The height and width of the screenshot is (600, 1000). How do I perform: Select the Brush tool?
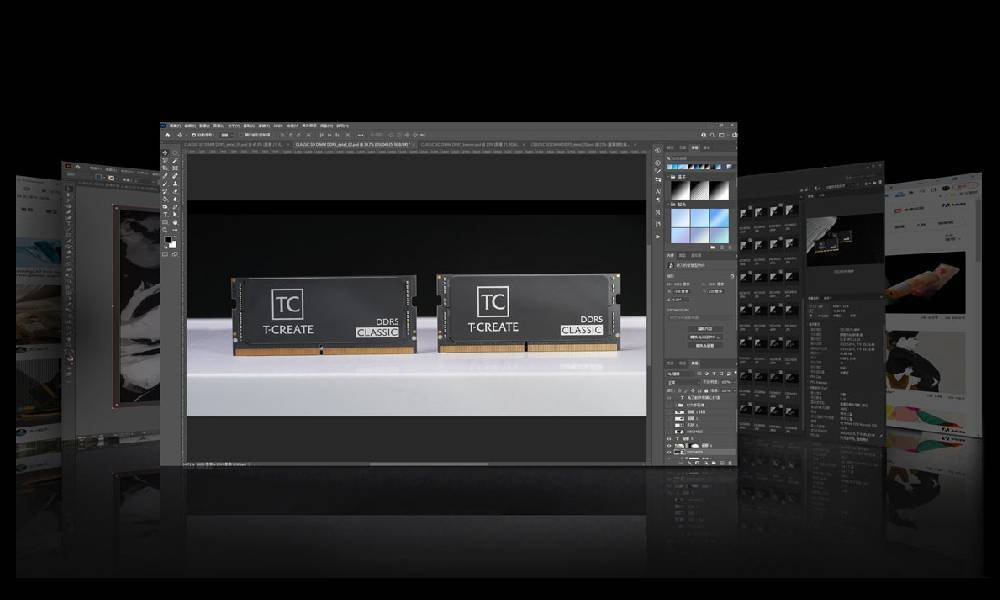(165, 184)
